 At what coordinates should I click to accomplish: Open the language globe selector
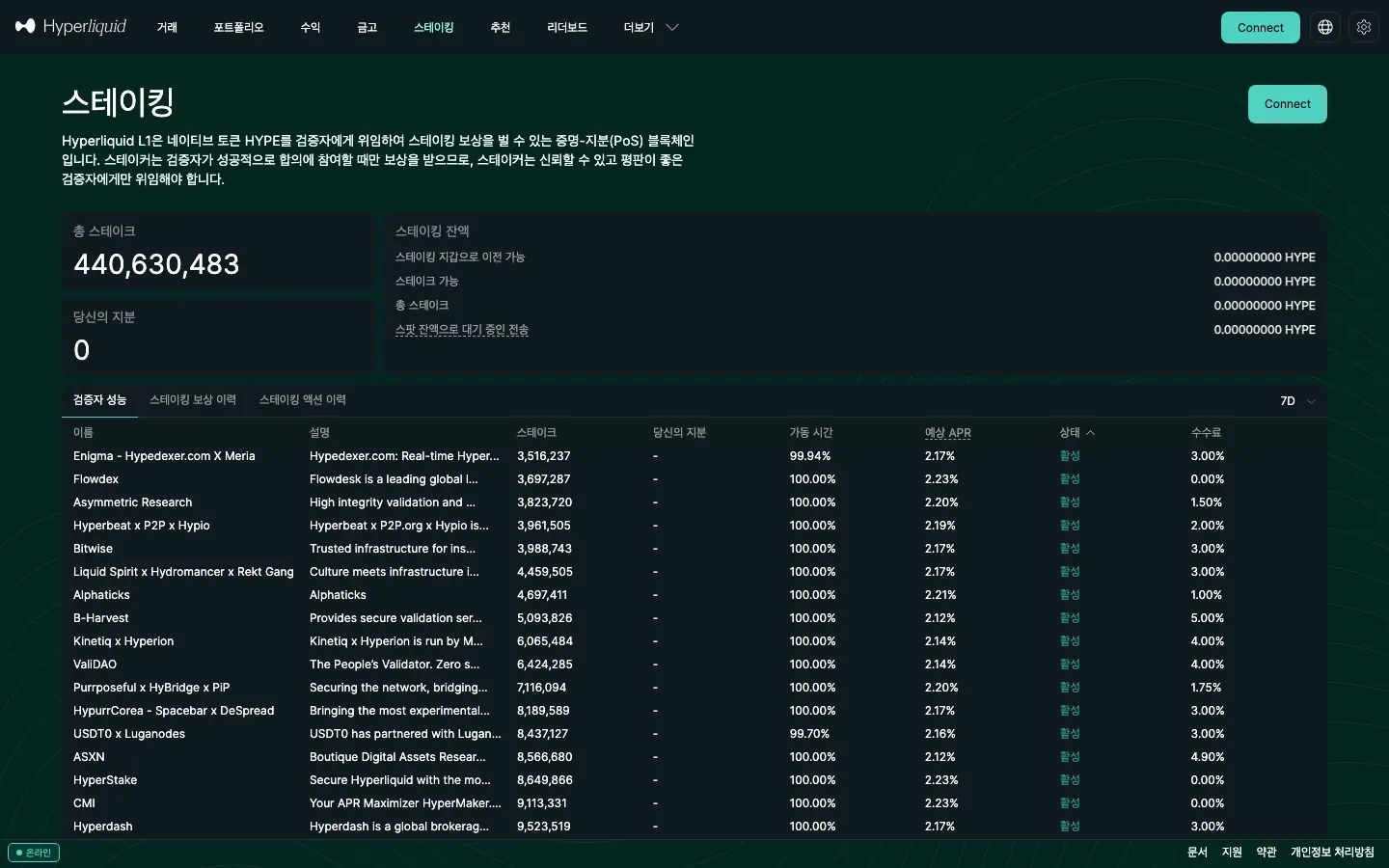click(1325, 27)
